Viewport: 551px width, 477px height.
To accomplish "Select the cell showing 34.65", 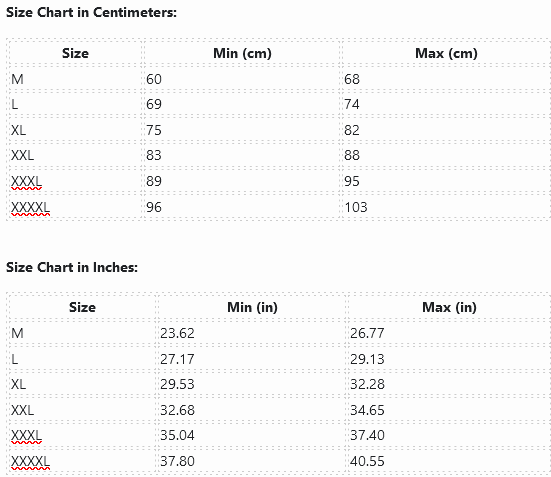I will [449, 410].
